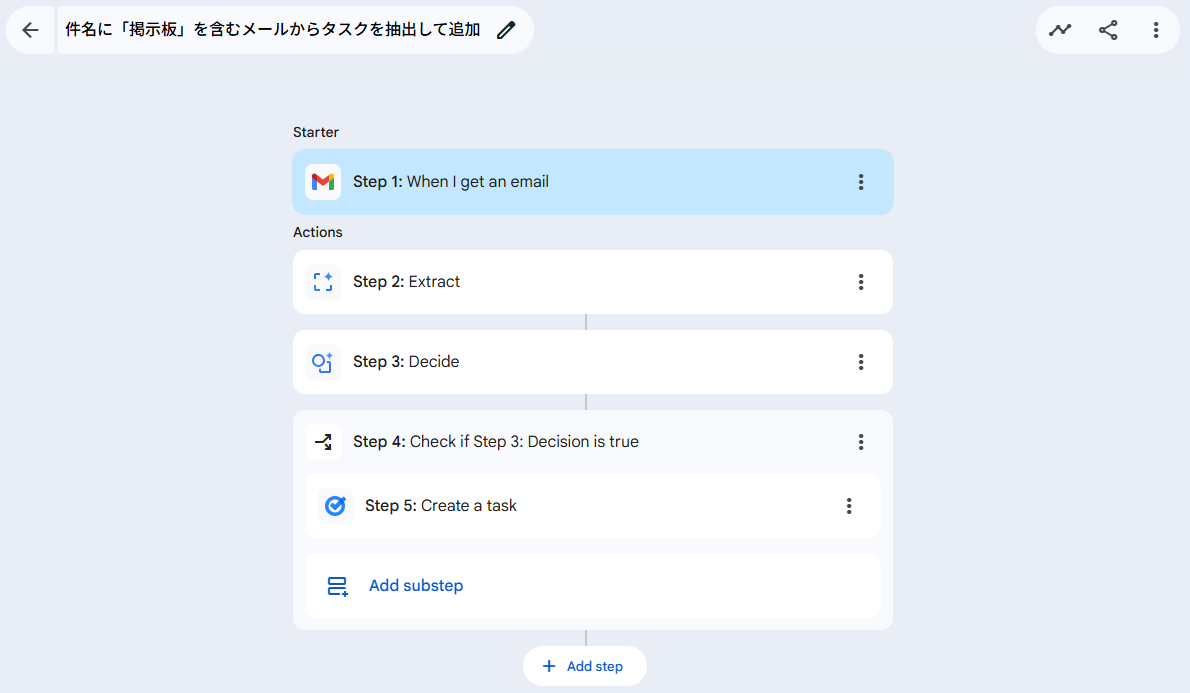Click the Decide icon in Step 3
This screenshot has width=1190, height=693.
pyautogui.click(x=323, y=362)
